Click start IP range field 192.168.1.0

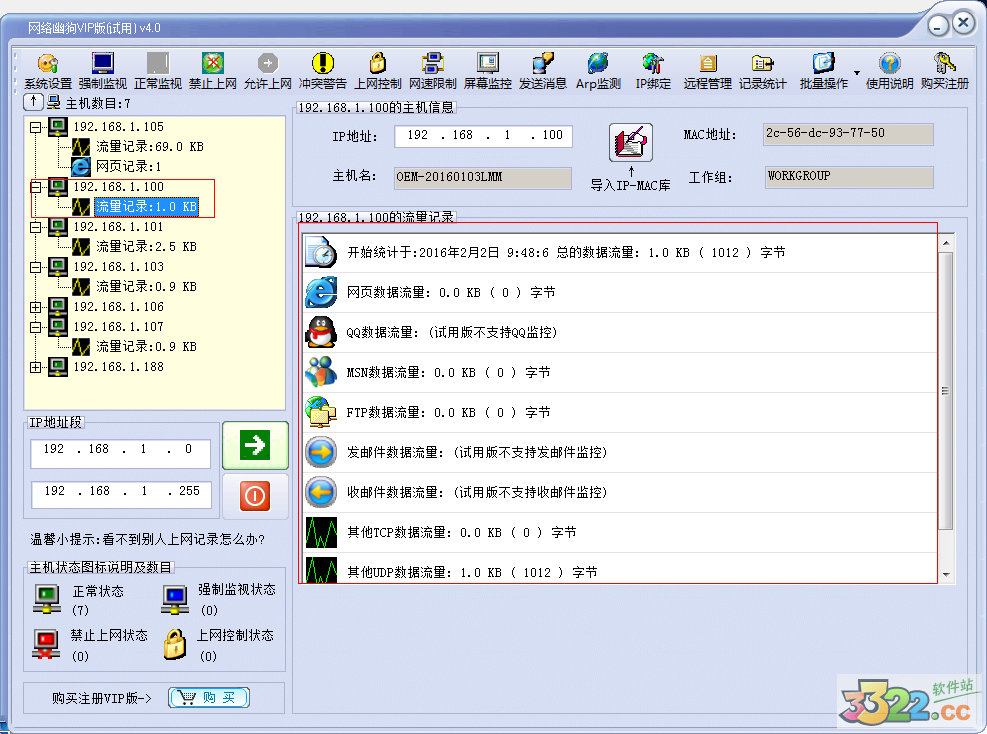(x=120, y=453)
